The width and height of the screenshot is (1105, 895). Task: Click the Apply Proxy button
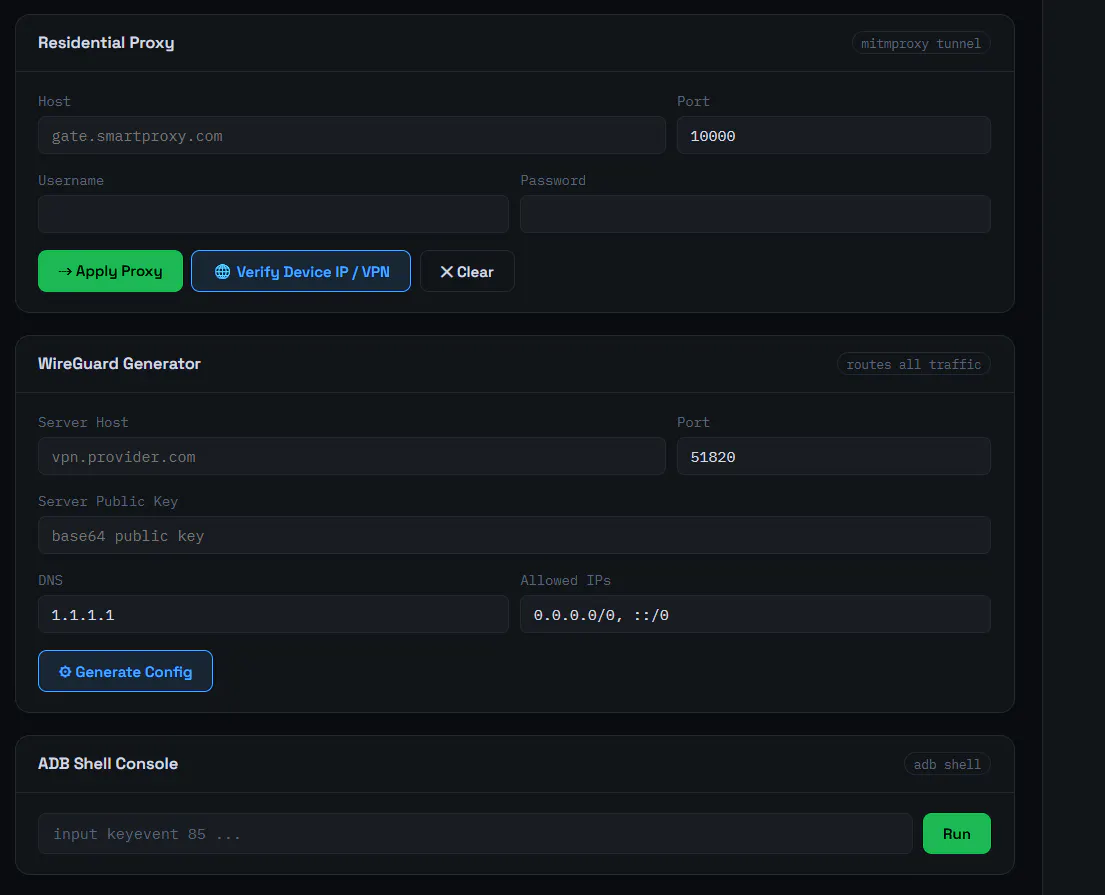110,271
